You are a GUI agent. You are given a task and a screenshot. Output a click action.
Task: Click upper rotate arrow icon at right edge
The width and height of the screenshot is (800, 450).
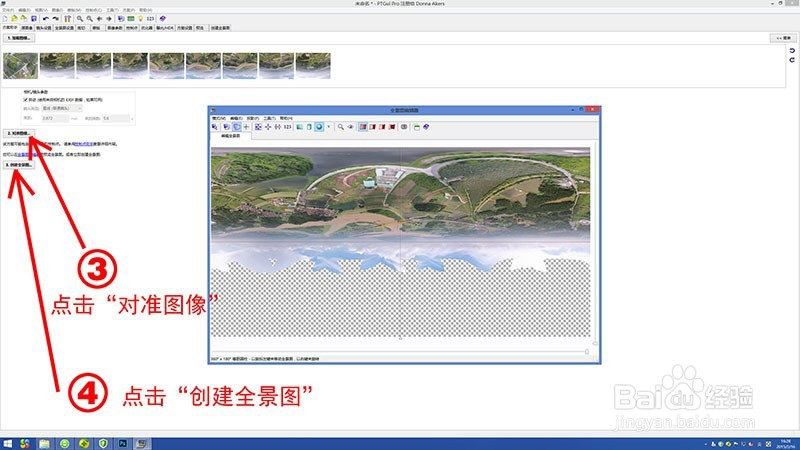(792, 51)
